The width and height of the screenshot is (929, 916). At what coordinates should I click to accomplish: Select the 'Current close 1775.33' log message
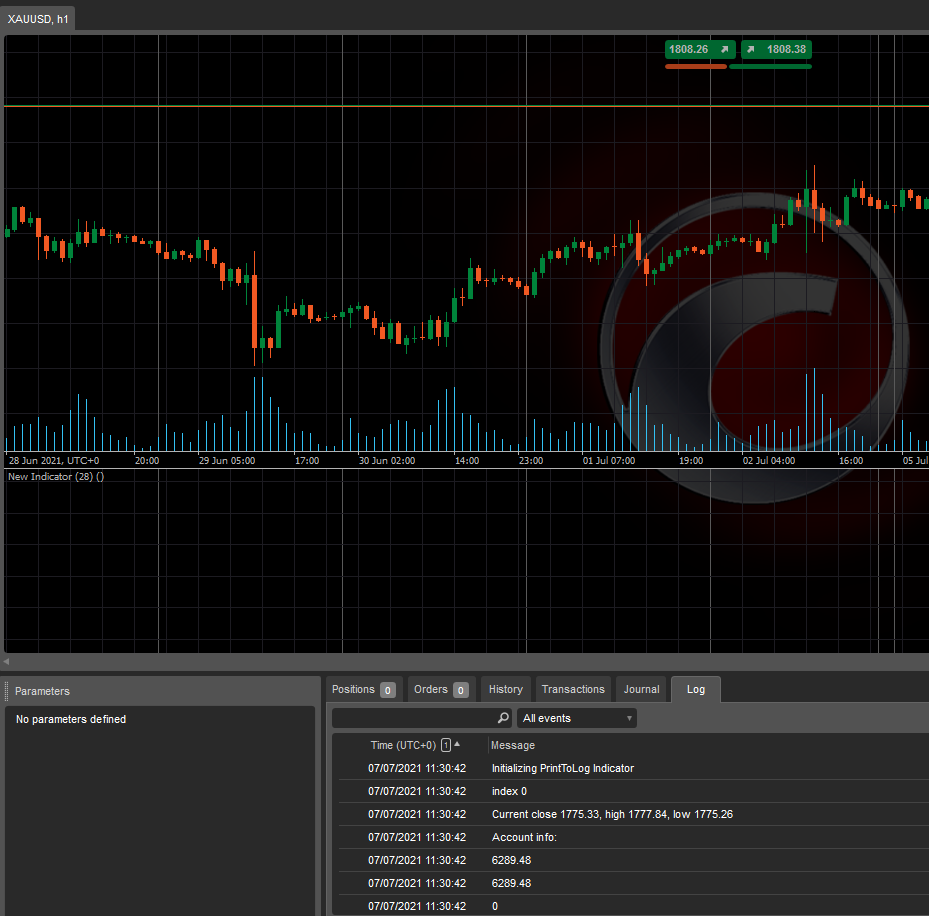coord(612,814)
